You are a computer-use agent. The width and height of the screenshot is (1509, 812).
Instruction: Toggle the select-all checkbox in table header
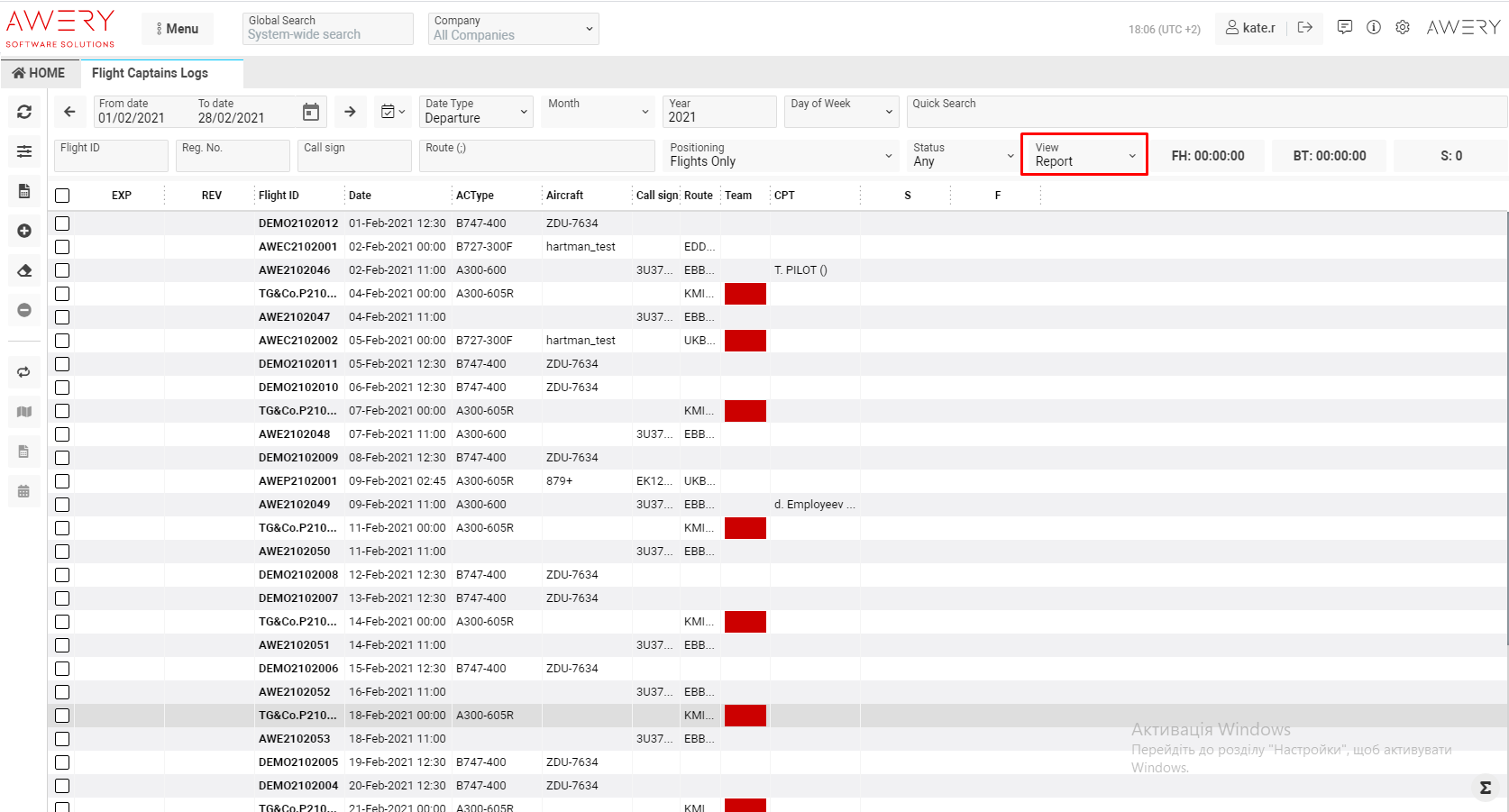[x=62, y=196]
